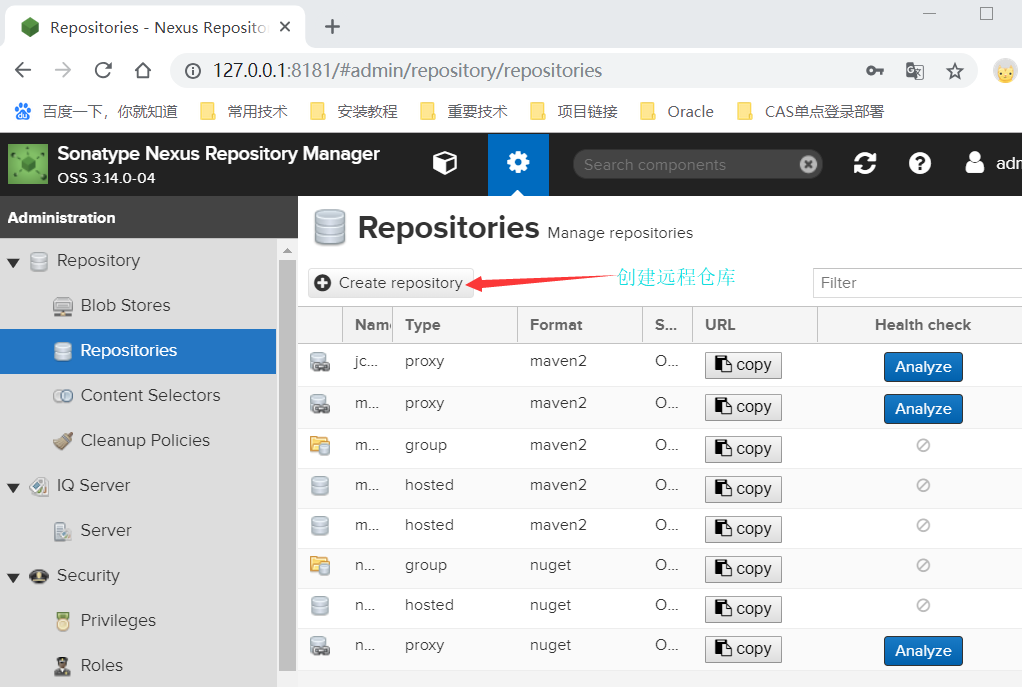Click the sidebar scrollbar up arrow
This screenshot has width=1022, height=687.
tap(287, 250)
